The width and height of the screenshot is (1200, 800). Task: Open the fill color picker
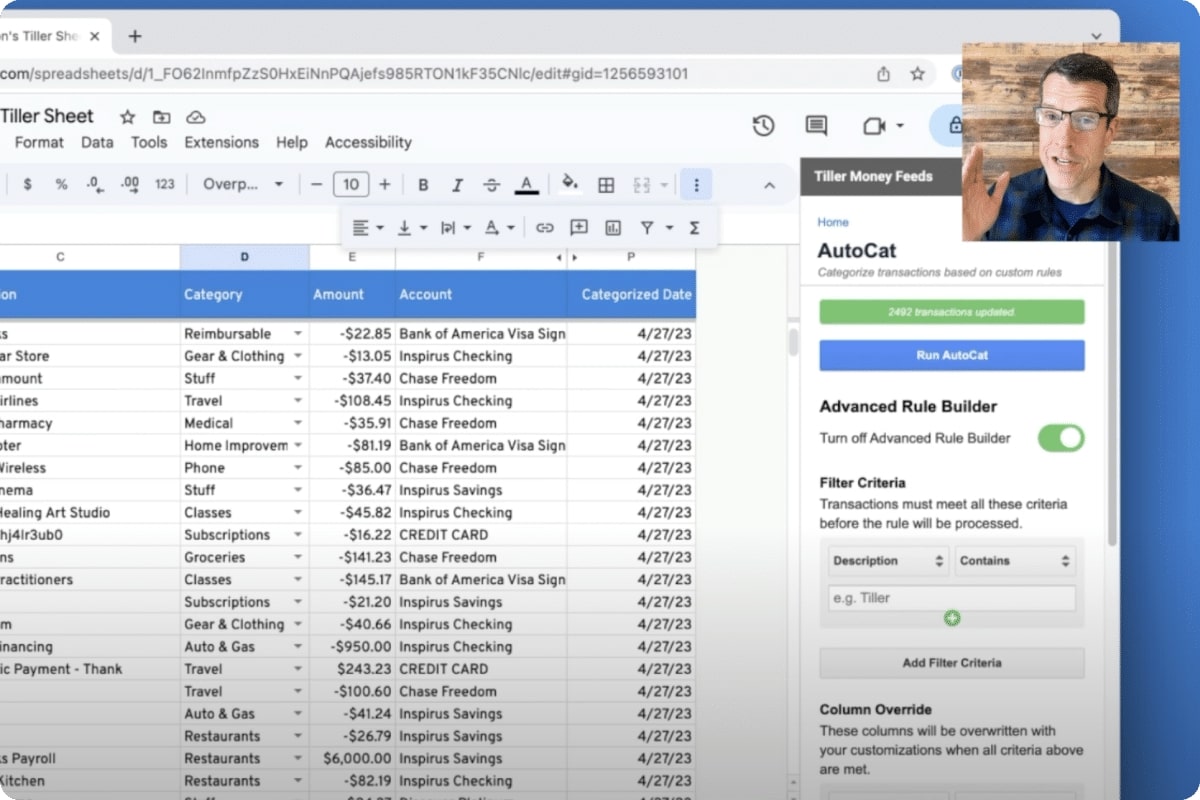[570, 184]
